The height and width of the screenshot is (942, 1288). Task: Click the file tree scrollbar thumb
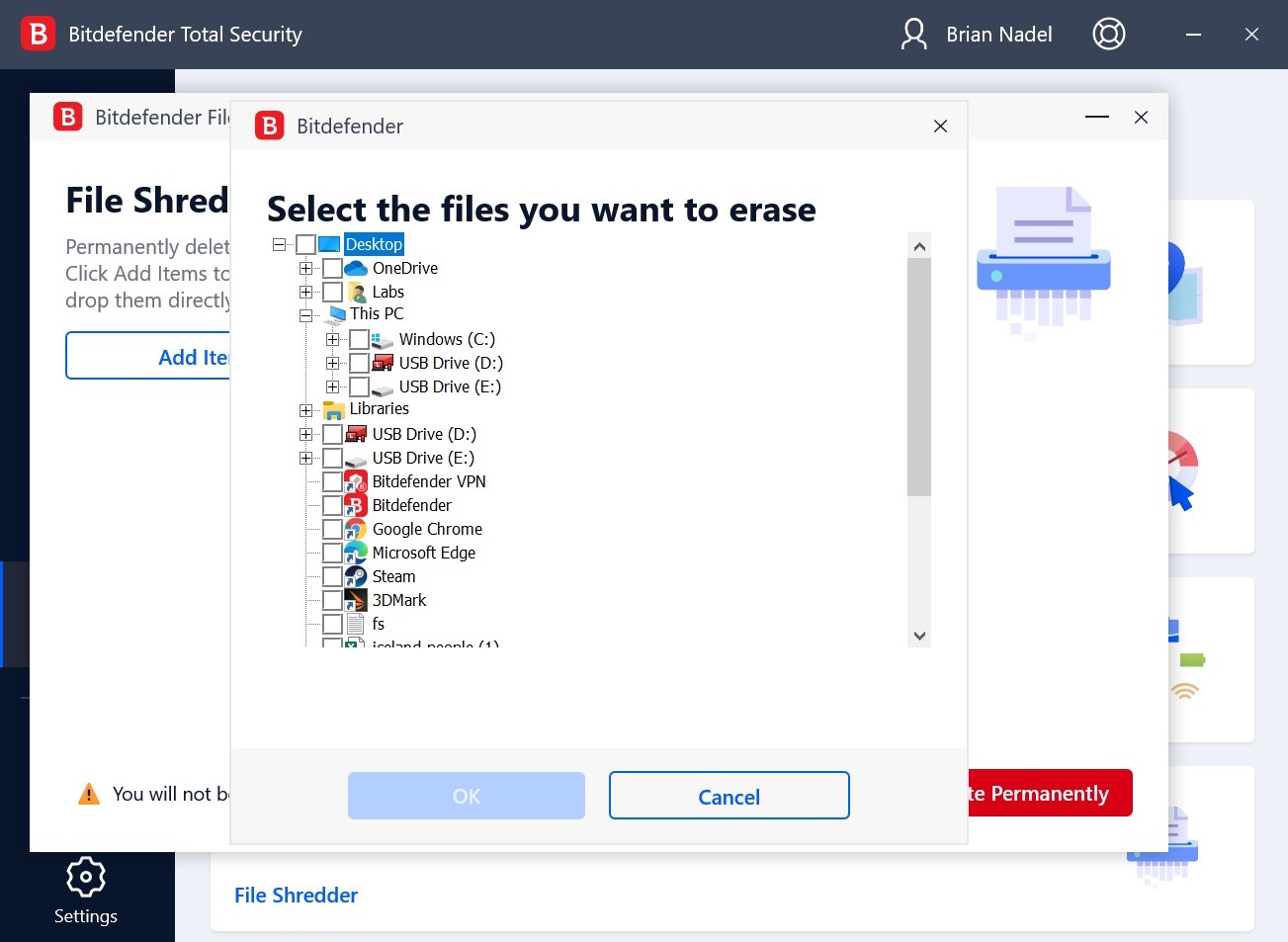click(x=919, y=377)
